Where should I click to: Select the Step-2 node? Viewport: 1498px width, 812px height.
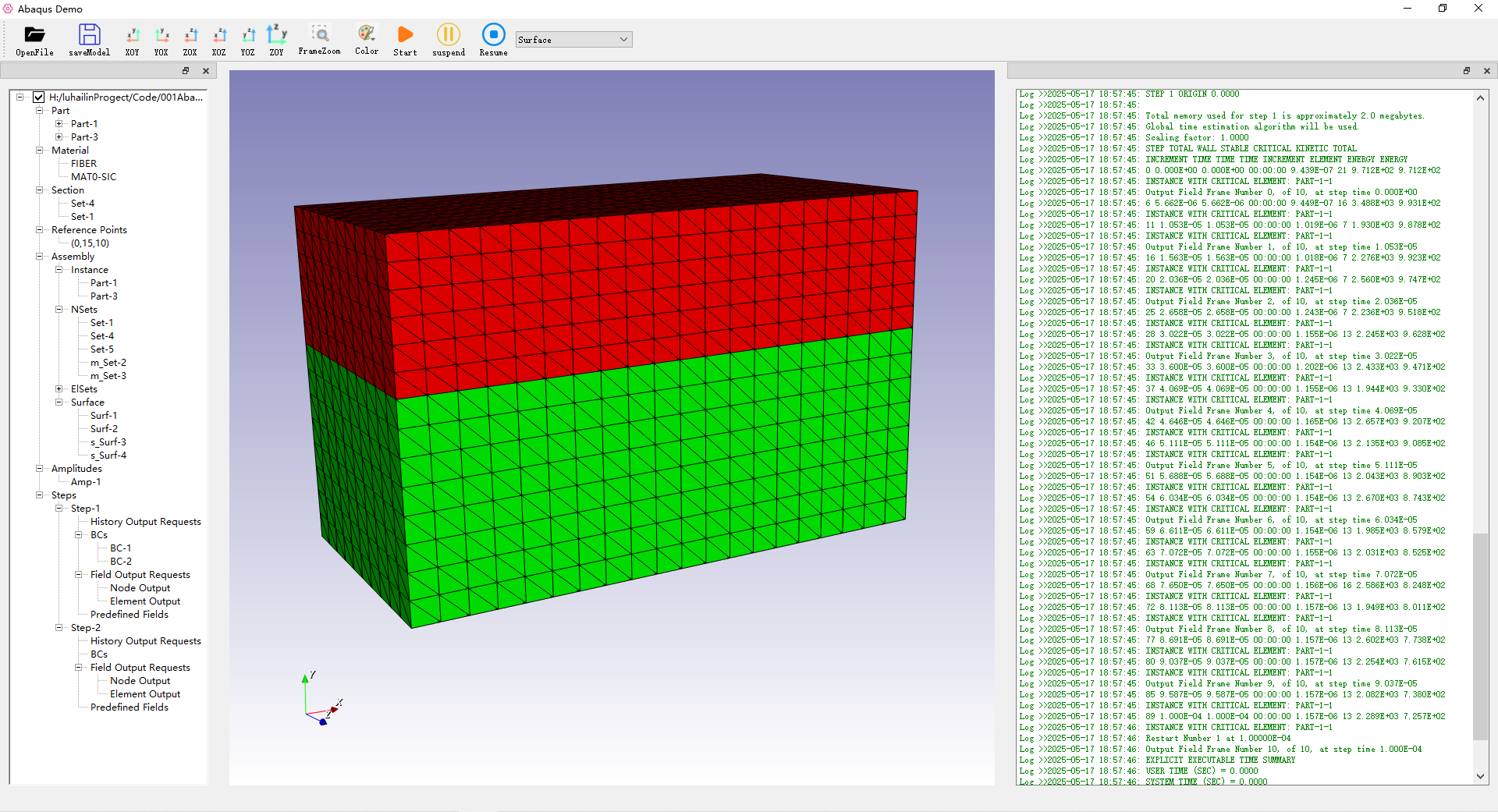[x=85, y=628]
